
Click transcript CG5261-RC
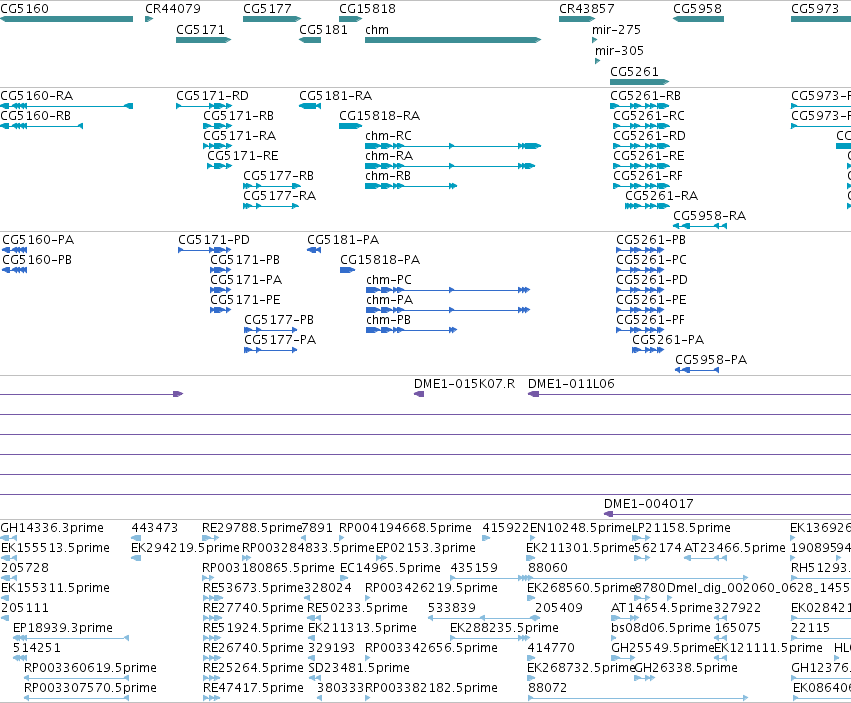649,116
